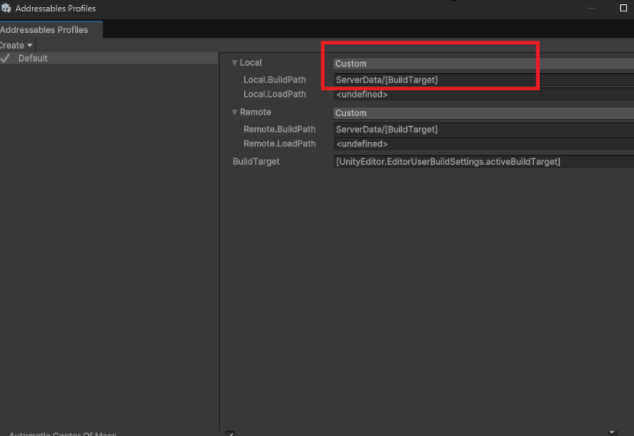Edit the Remote.LoadPath undefined field
The width and height of the screenshot is (634, 436).
pyautogui.click(x=484, y=144)
